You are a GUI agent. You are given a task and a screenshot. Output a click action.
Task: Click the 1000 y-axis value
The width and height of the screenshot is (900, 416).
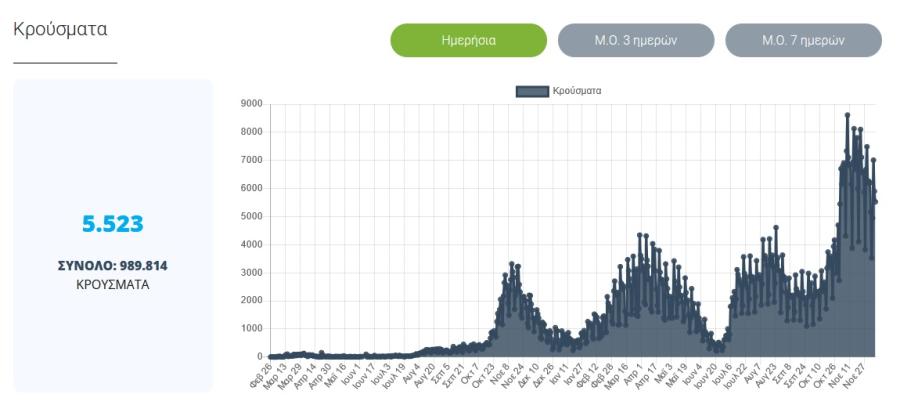coord(253,329)
